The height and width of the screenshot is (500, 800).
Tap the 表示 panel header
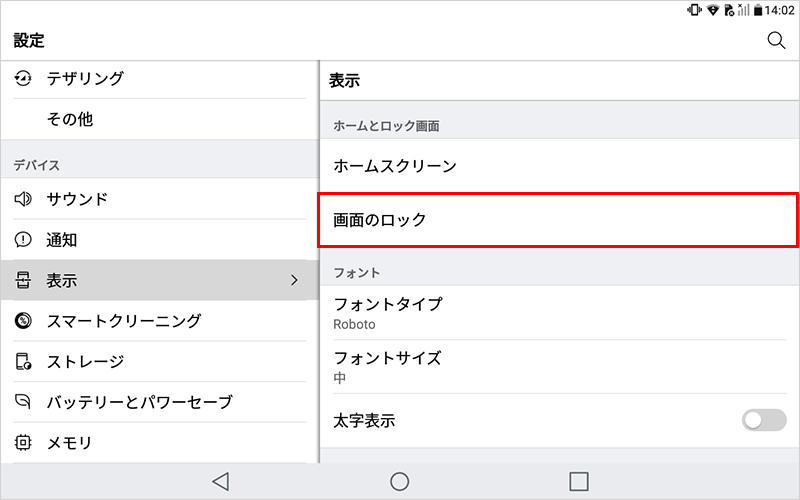click(344, 80)
